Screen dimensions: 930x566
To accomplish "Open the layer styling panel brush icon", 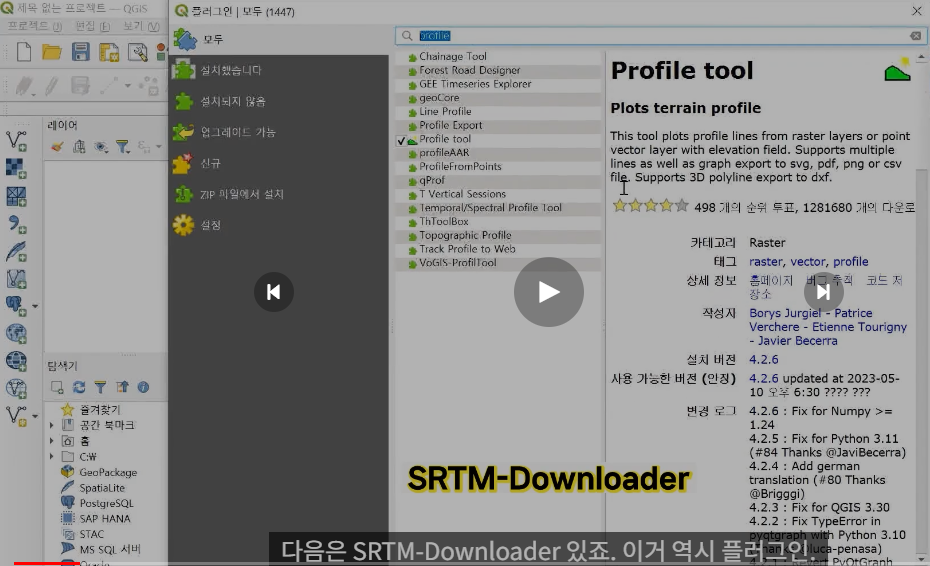I will (57, 147).
